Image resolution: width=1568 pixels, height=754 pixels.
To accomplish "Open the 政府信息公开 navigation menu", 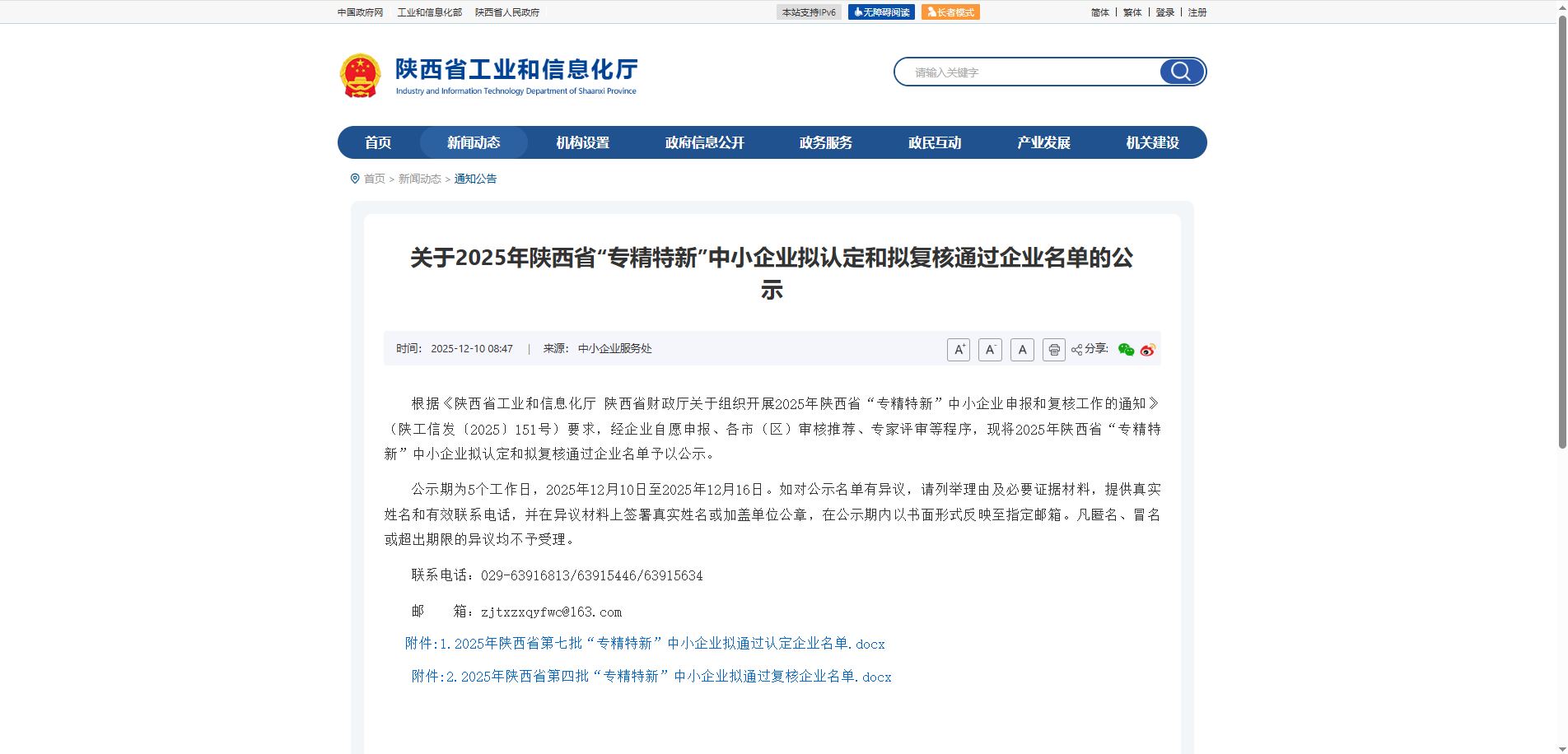I will (x=704, y=142).
